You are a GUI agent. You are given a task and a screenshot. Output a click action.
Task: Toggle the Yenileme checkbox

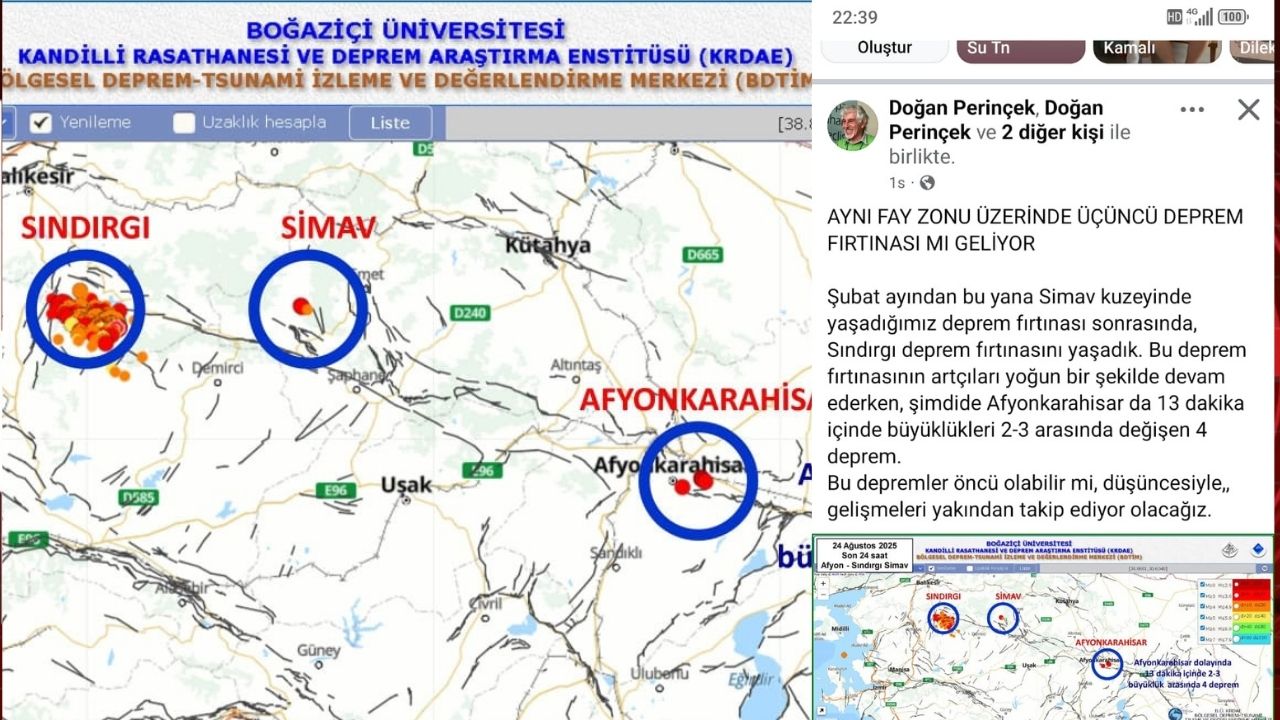coord(40,123)
